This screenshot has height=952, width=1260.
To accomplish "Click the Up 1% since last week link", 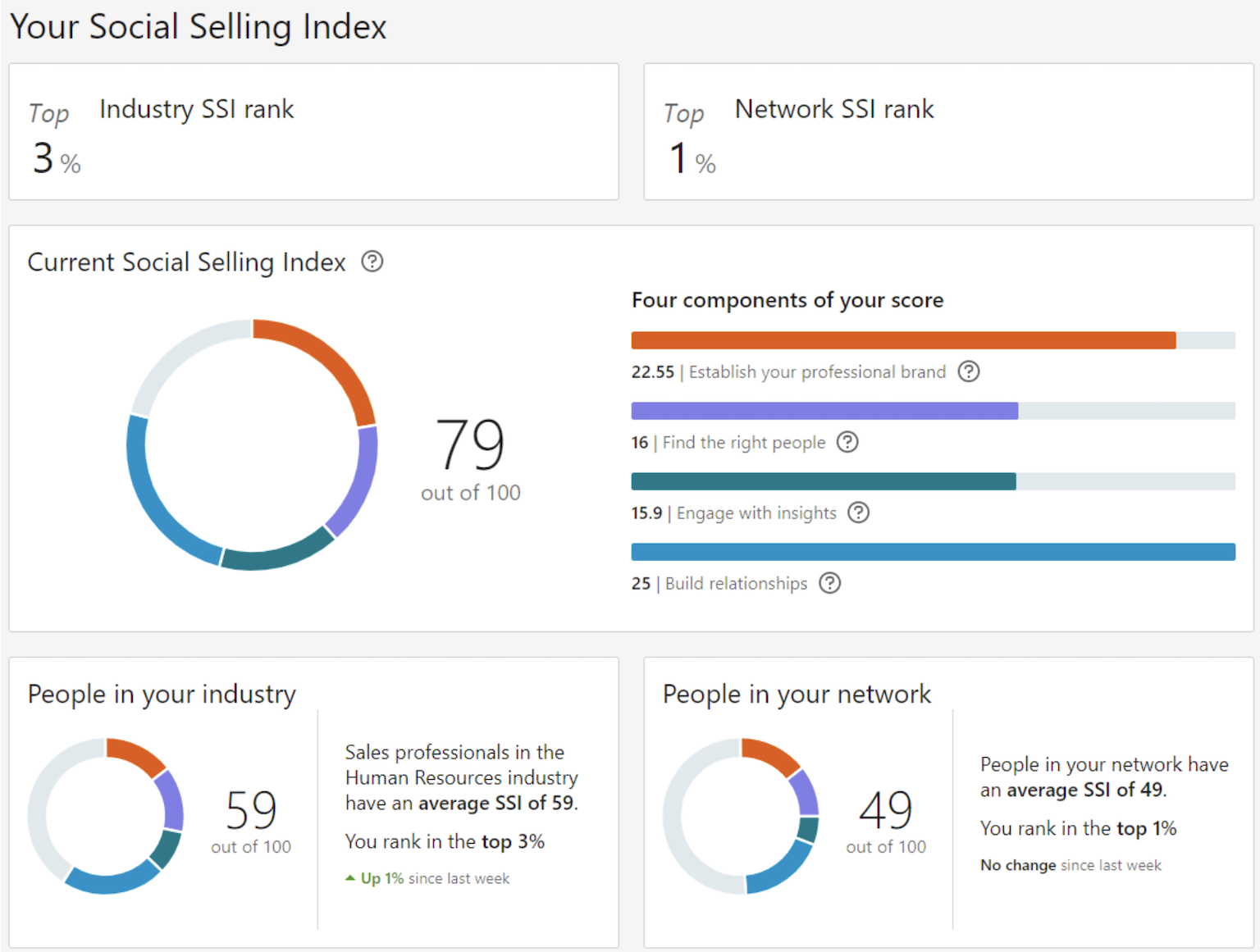I will tap(427, 877).
